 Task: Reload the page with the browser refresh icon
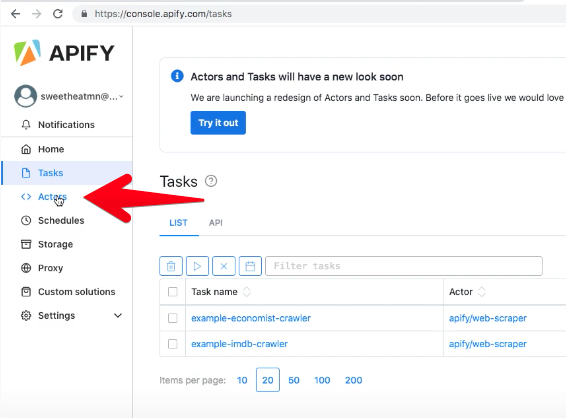pos(58,14)
